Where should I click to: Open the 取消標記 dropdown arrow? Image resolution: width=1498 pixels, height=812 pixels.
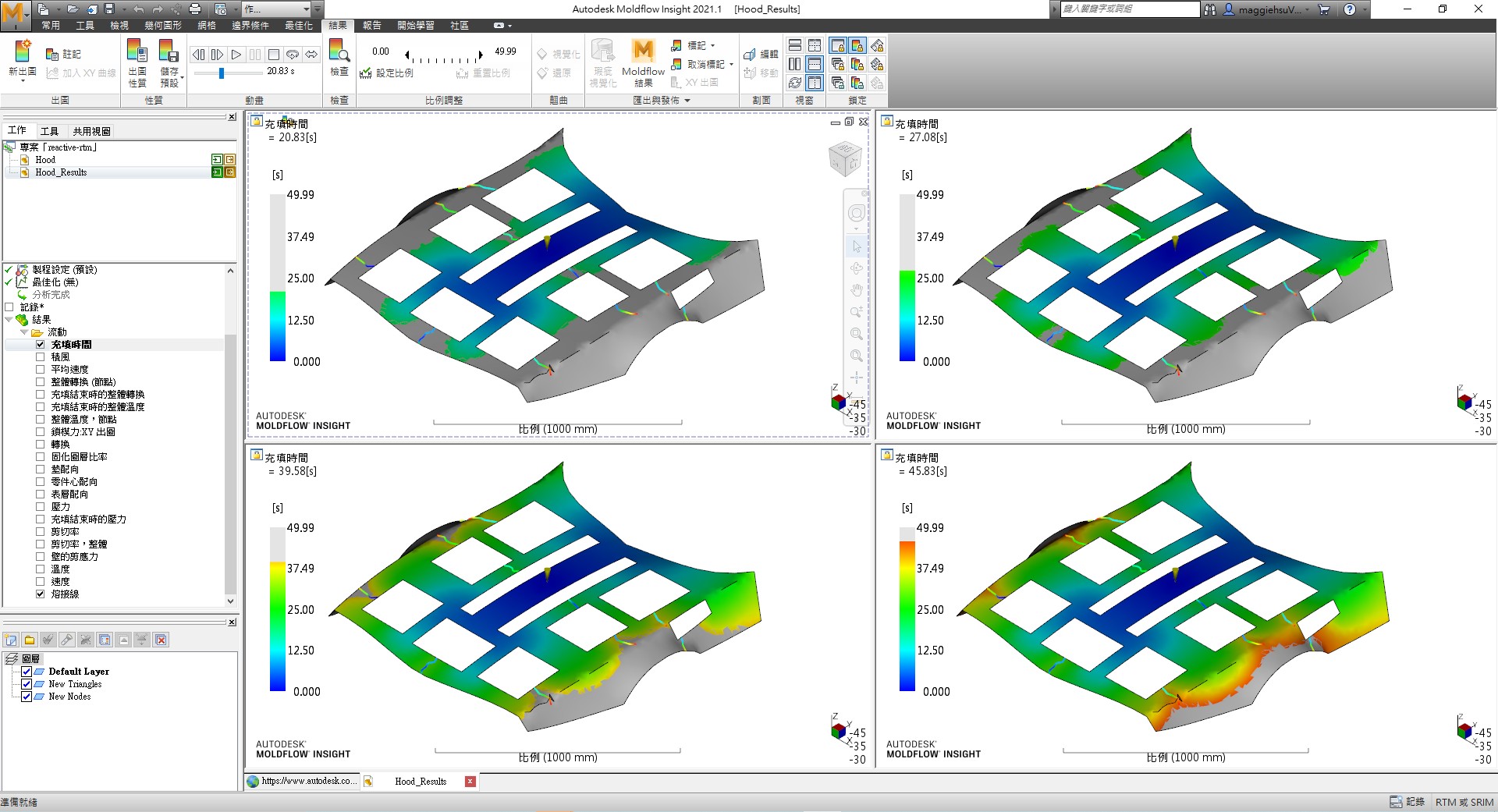click(731, 64)
